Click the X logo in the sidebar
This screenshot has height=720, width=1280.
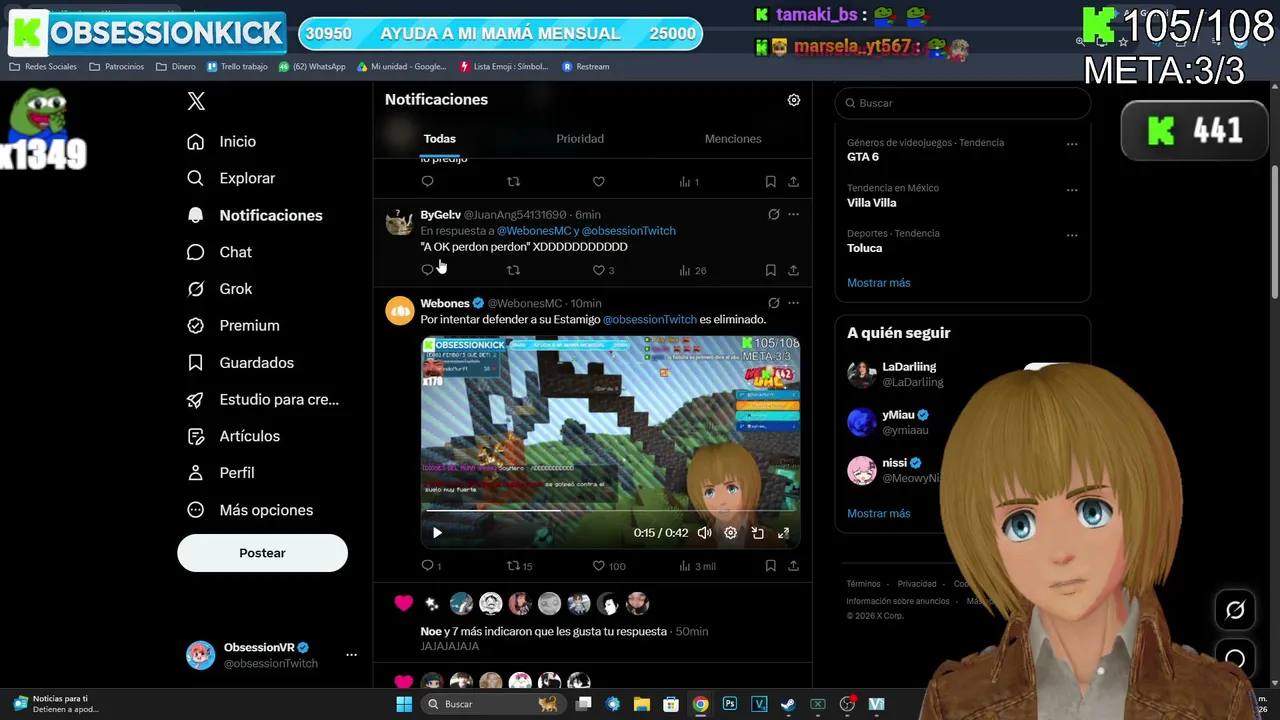coord(196,101)
